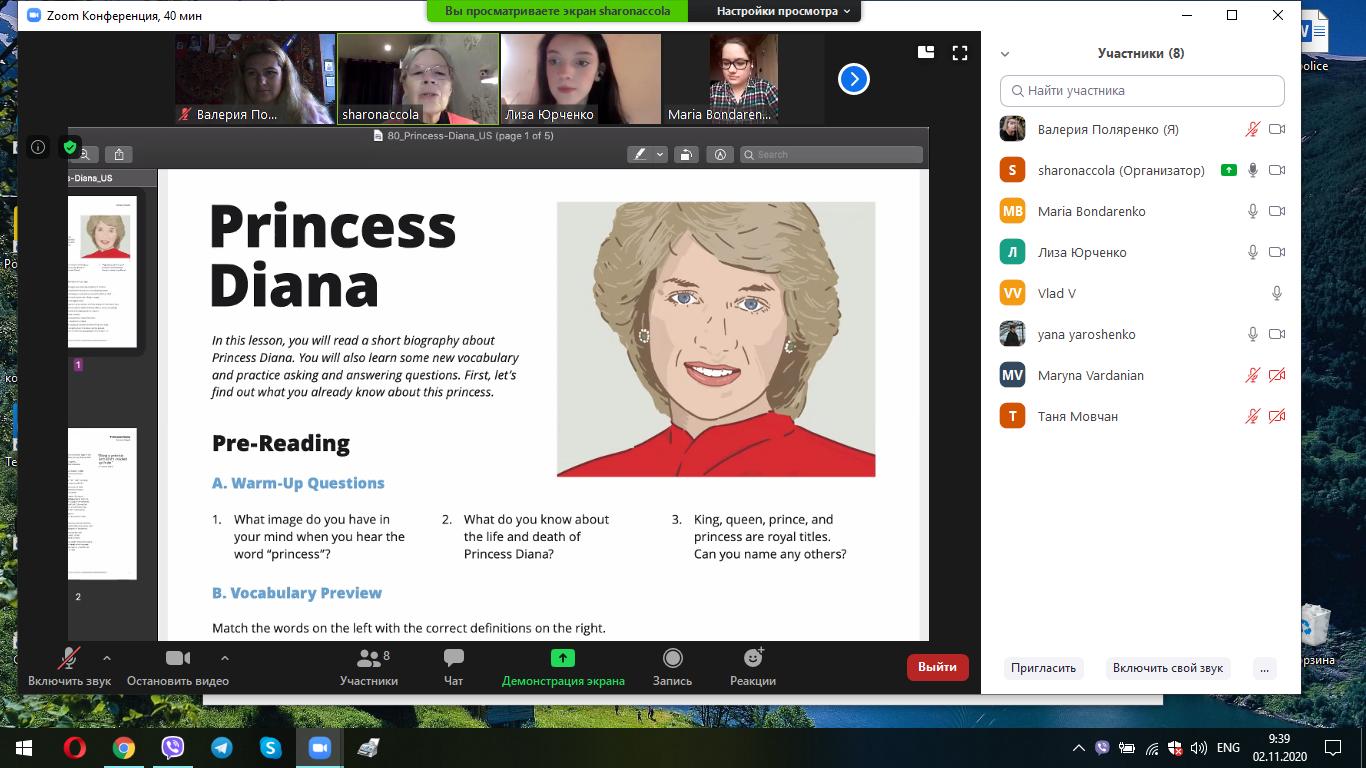Click microphone icon for Maria Bondarenko
The width and height of the screenshot is (1366, 768).
tap(1252, 211)
